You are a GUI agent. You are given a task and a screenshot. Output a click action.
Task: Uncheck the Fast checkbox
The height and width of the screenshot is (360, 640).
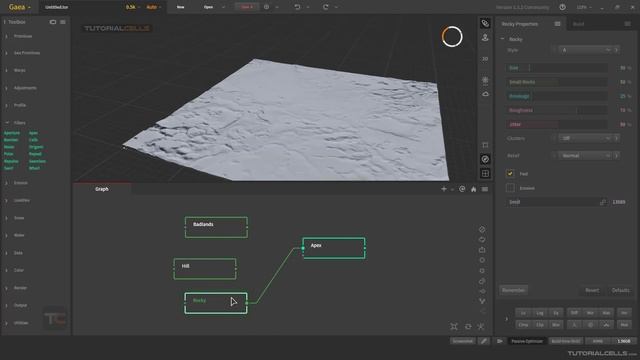tap(510, 173)
